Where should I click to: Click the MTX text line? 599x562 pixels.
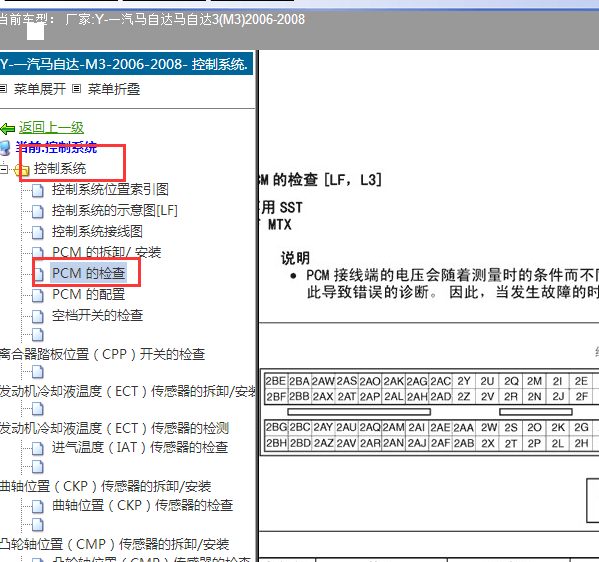280,225
